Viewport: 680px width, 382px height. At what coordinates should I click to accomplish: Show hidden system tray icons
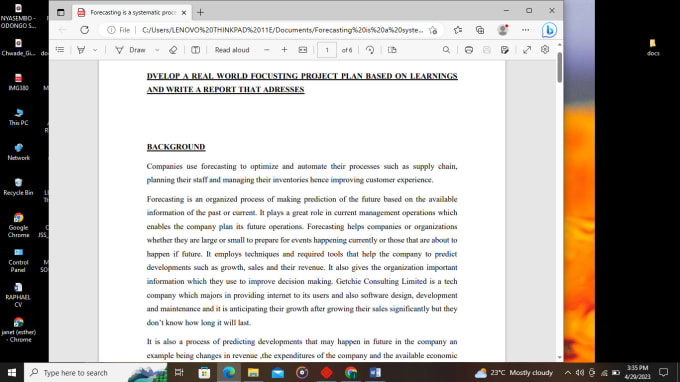pos(568,372)
